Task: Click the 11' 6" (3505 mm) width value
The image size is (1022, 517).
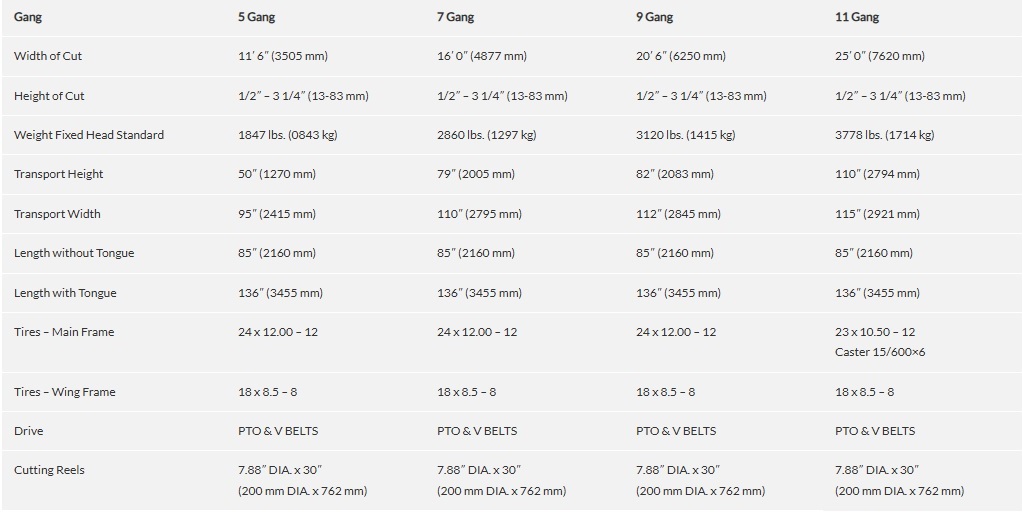Action: coord(283,56)
